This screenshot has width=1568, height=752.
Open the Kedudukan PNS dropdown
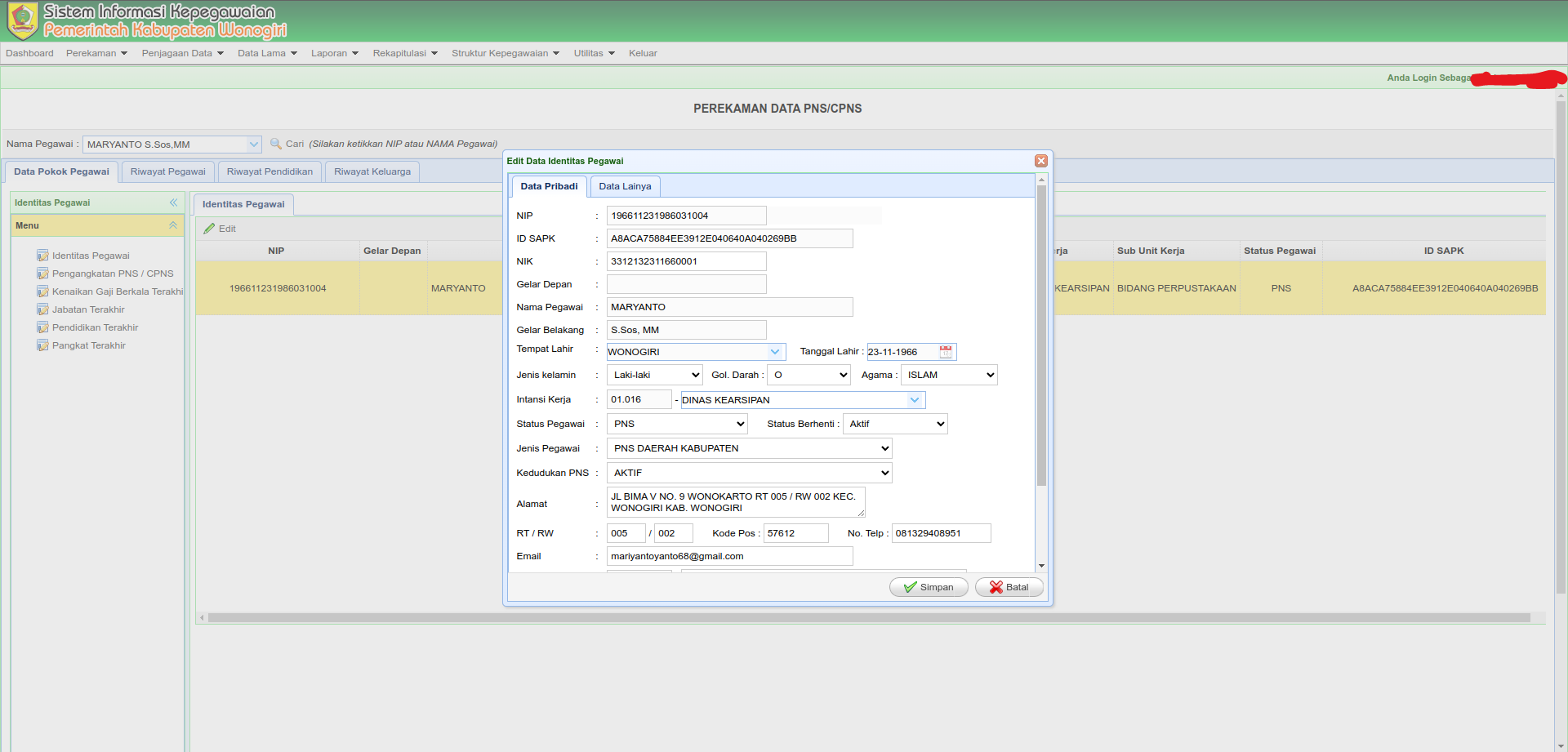click(749, 473)
